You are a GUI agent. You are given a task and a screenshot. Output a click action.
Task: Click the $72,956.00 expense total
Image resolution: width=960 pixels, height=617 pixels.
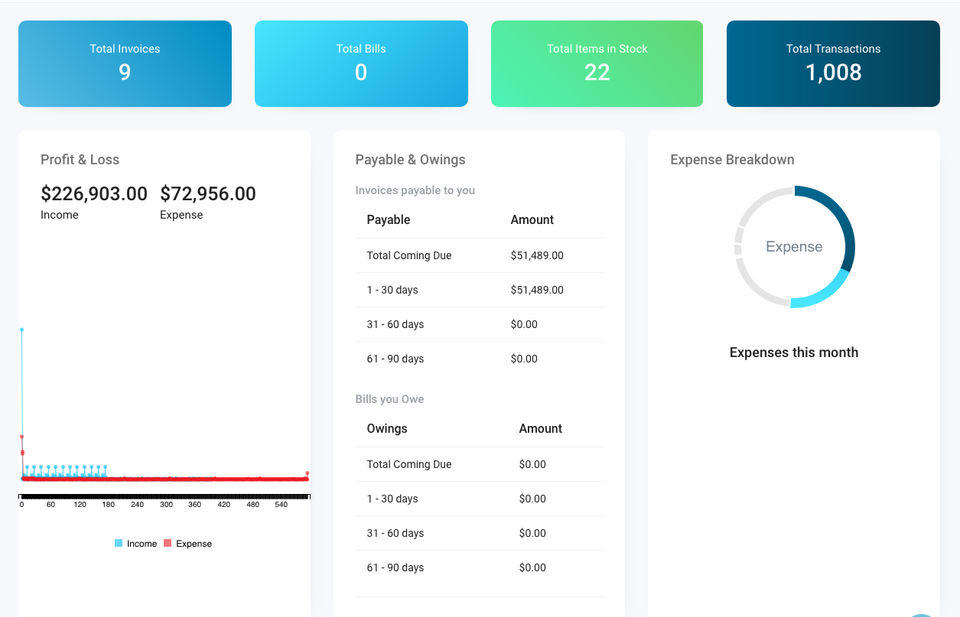pos(208,193)
